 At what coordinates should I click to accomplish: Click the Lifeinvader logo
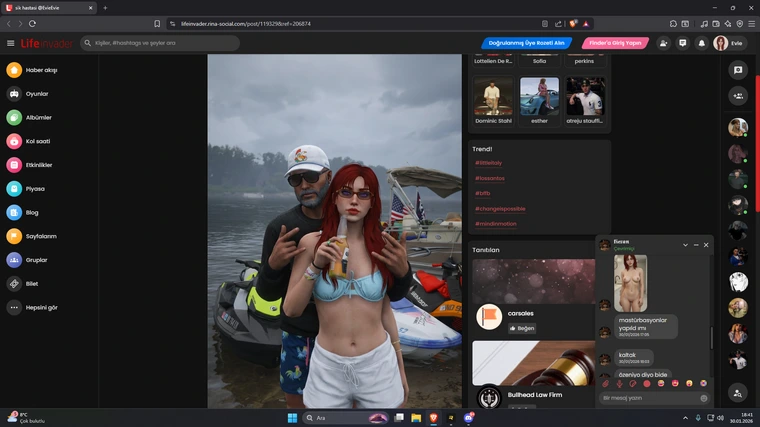coord(47,43)
